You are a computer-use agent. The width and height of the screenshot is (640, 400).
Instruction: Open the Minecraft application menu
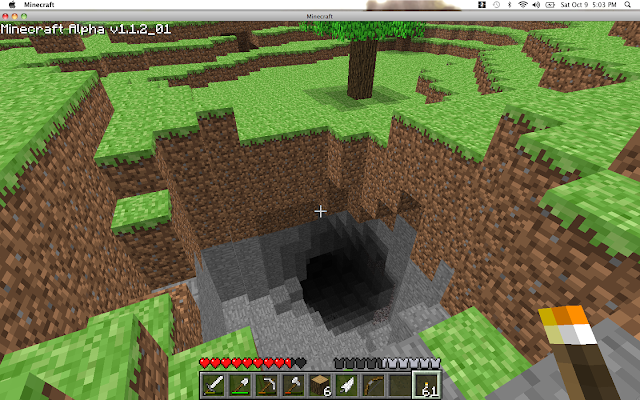coord(39,4)
